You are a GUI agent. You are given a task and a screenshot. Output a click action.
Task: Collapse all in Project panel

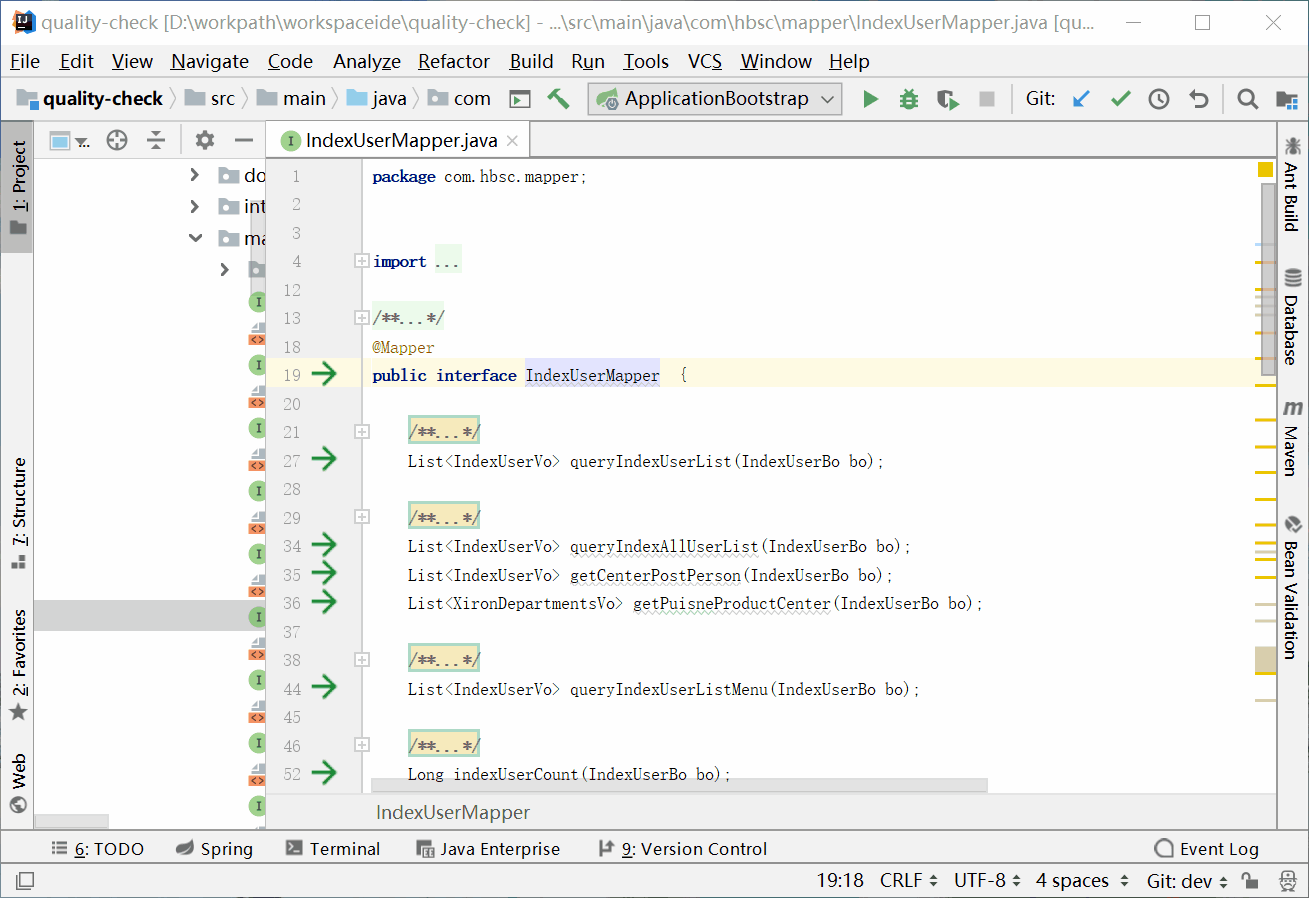click(x=156, y=140)
